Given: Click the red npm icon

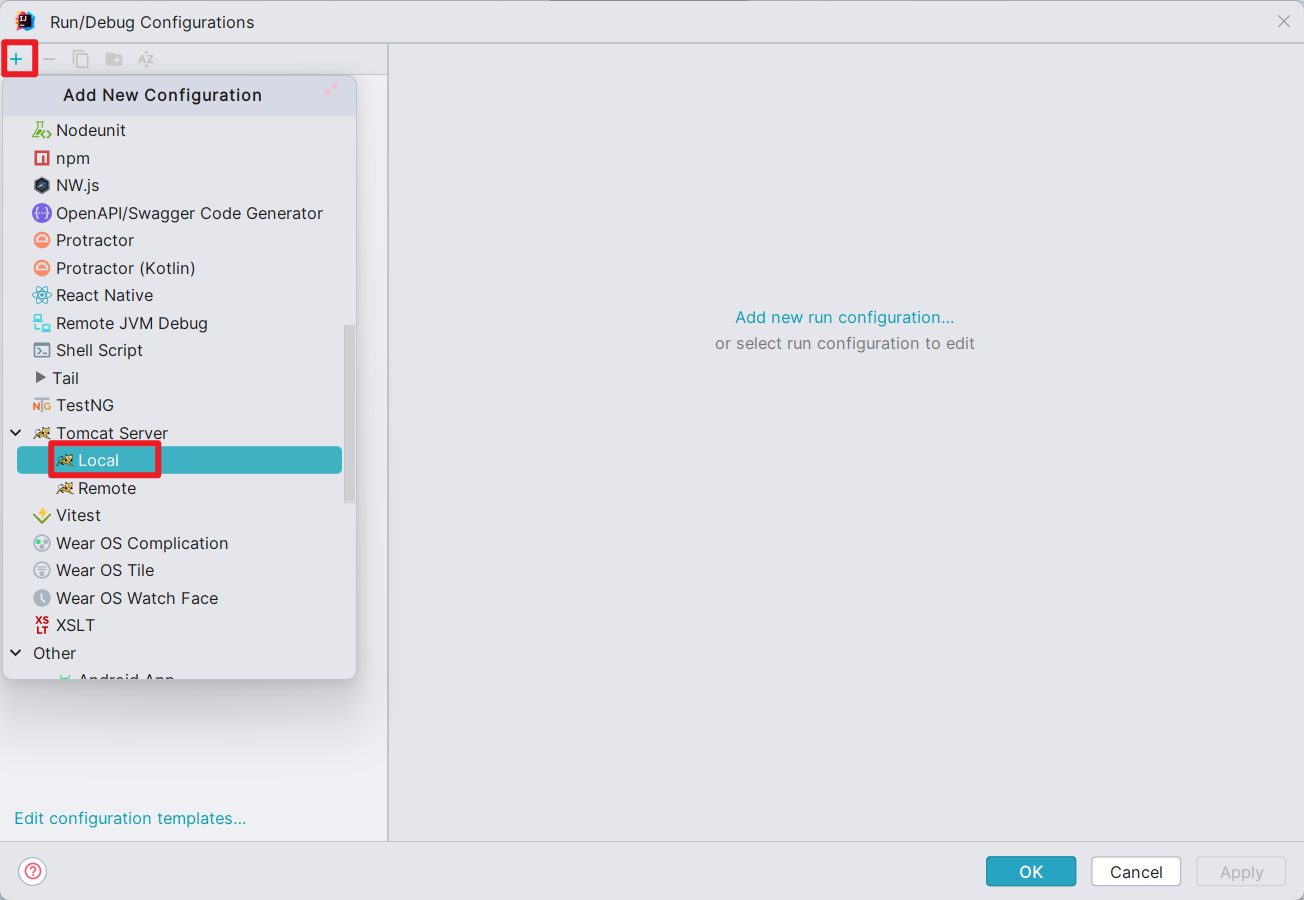Looking at the screenshot, I should 41,158.
